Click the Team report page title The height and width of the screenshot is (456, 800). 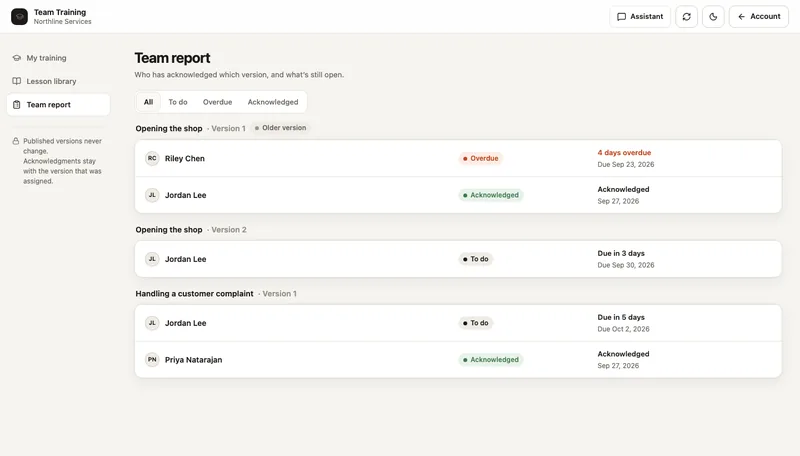(x=172, y=58)
